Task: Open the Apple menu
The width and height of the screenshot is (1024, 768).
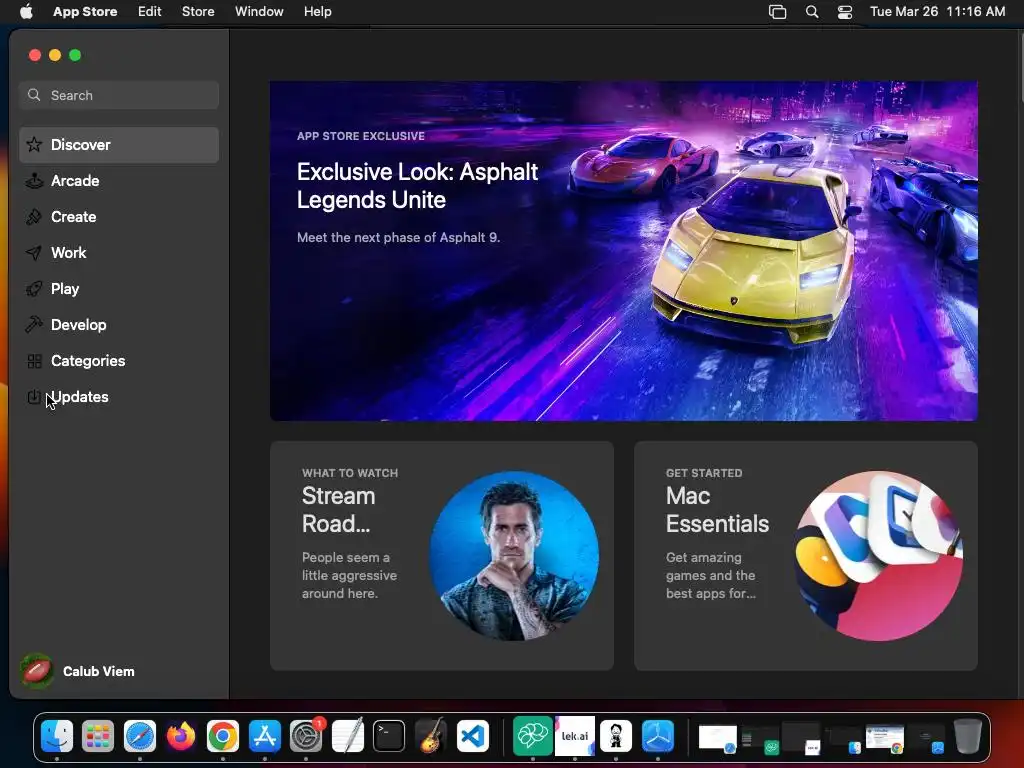Action: [x=26, y=12]
